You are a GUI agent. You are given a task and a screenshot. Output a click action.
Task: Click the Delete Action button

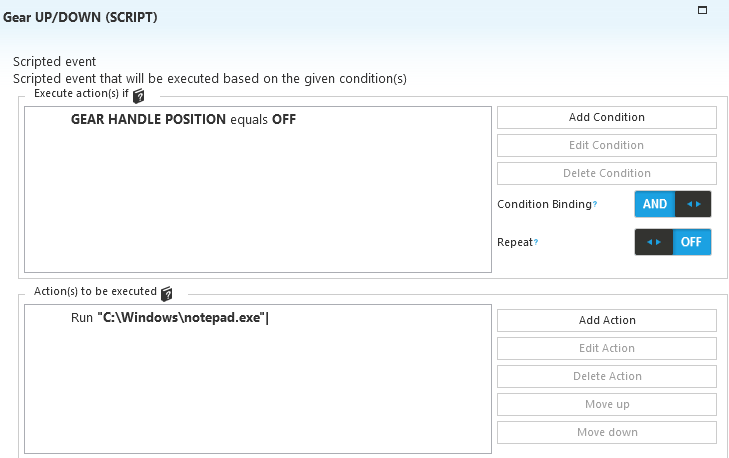pos(607,376)
